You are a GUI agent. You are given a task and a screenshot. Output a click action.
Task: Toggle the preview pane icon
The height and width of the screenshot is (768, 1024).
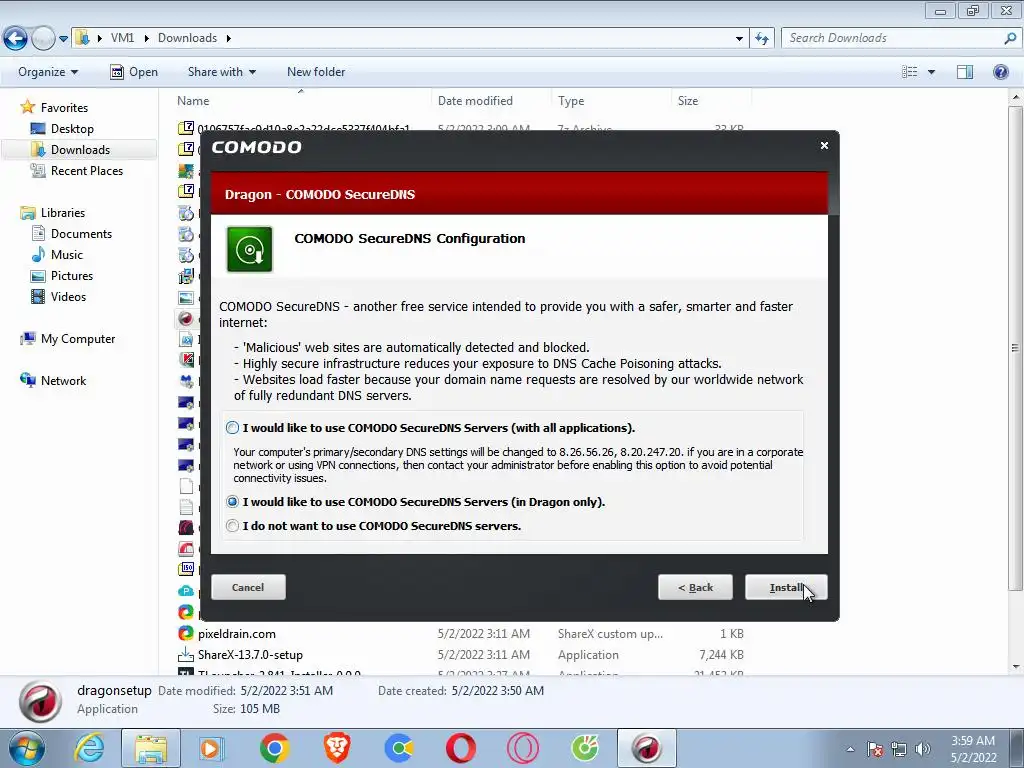[x=965, y=72]
